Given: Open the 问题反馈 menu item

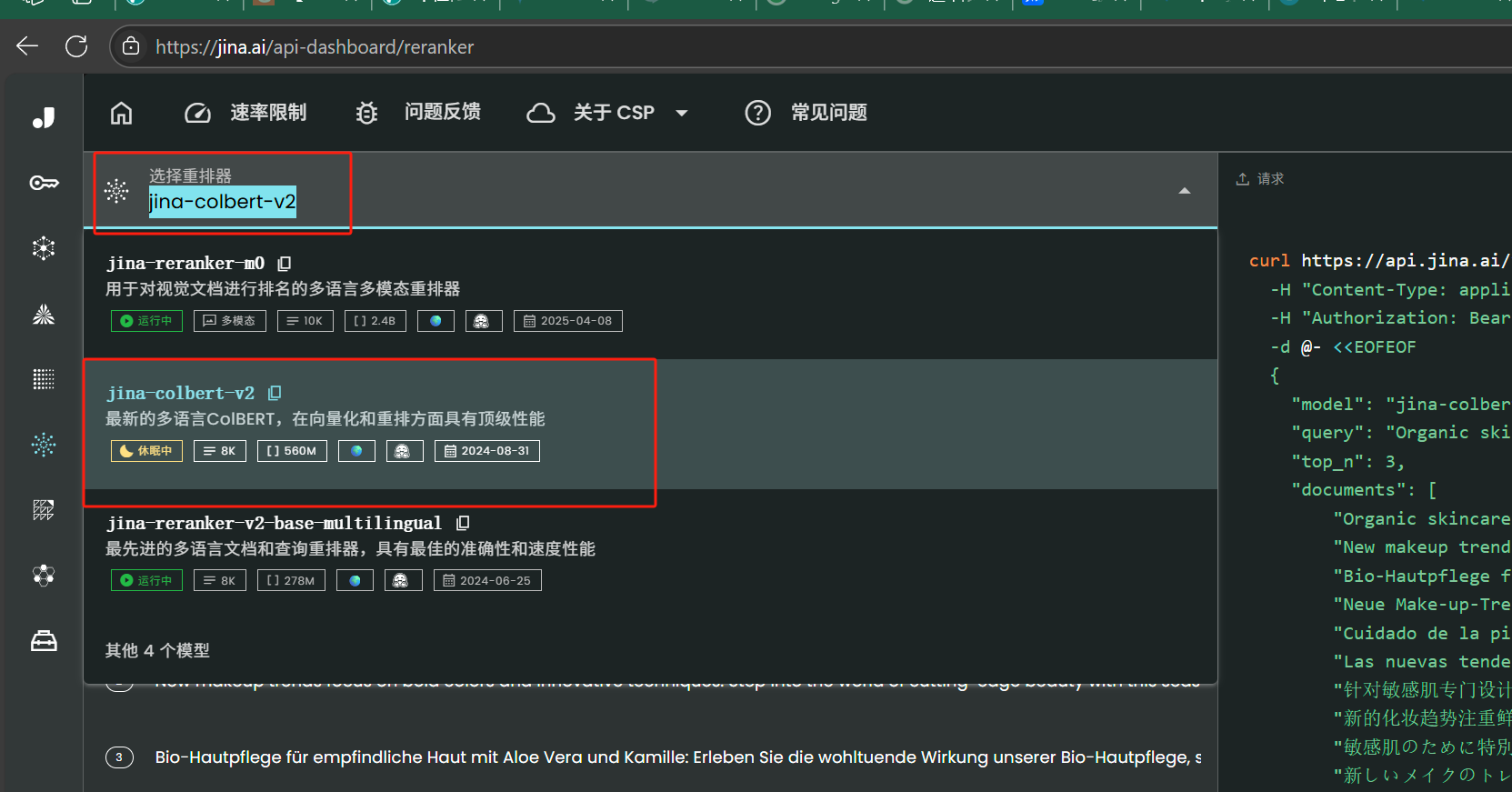Looking at the screenshot, I should pos(418,113).
